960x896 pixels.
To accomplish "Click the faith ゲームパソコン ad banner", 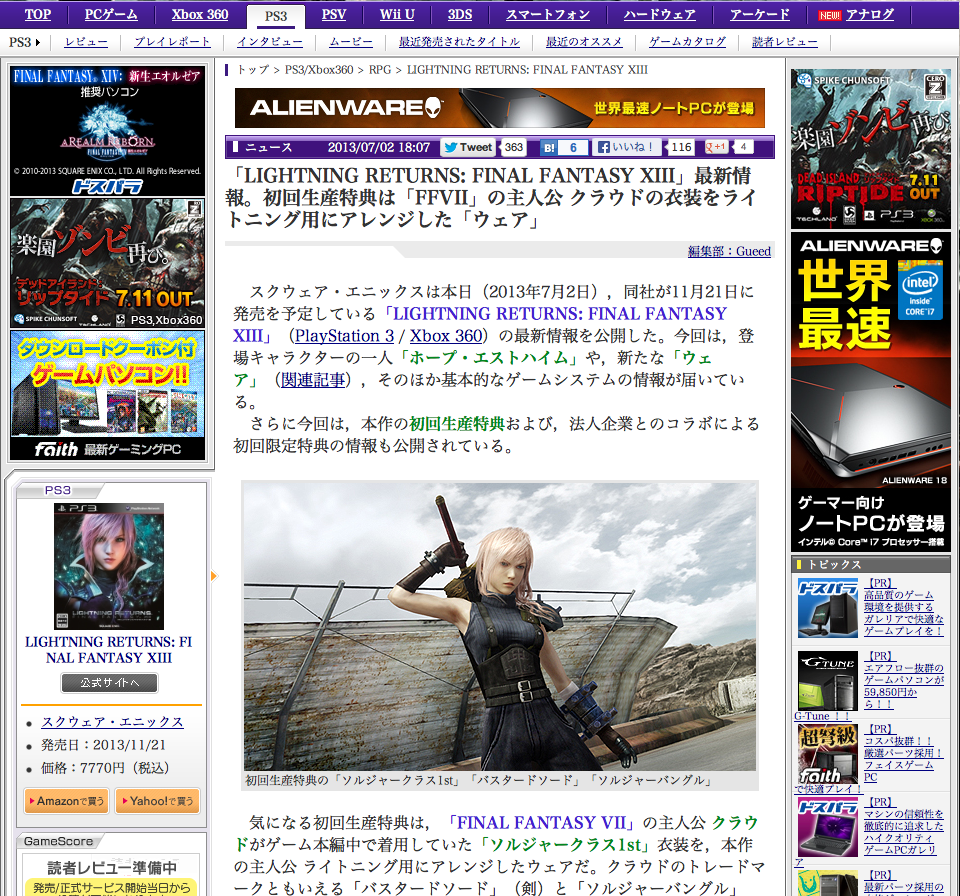I will point(107,396).
